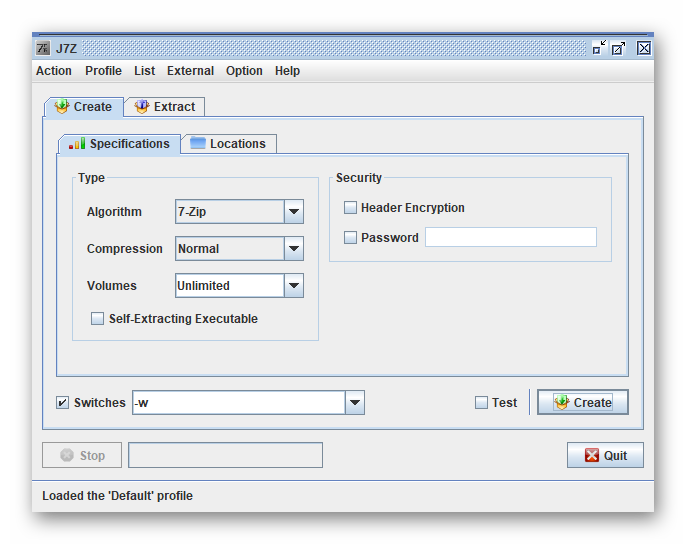Click the iconify window button in title bar
The width and height of the screenshot is (686, 544).
click(599, 48)
